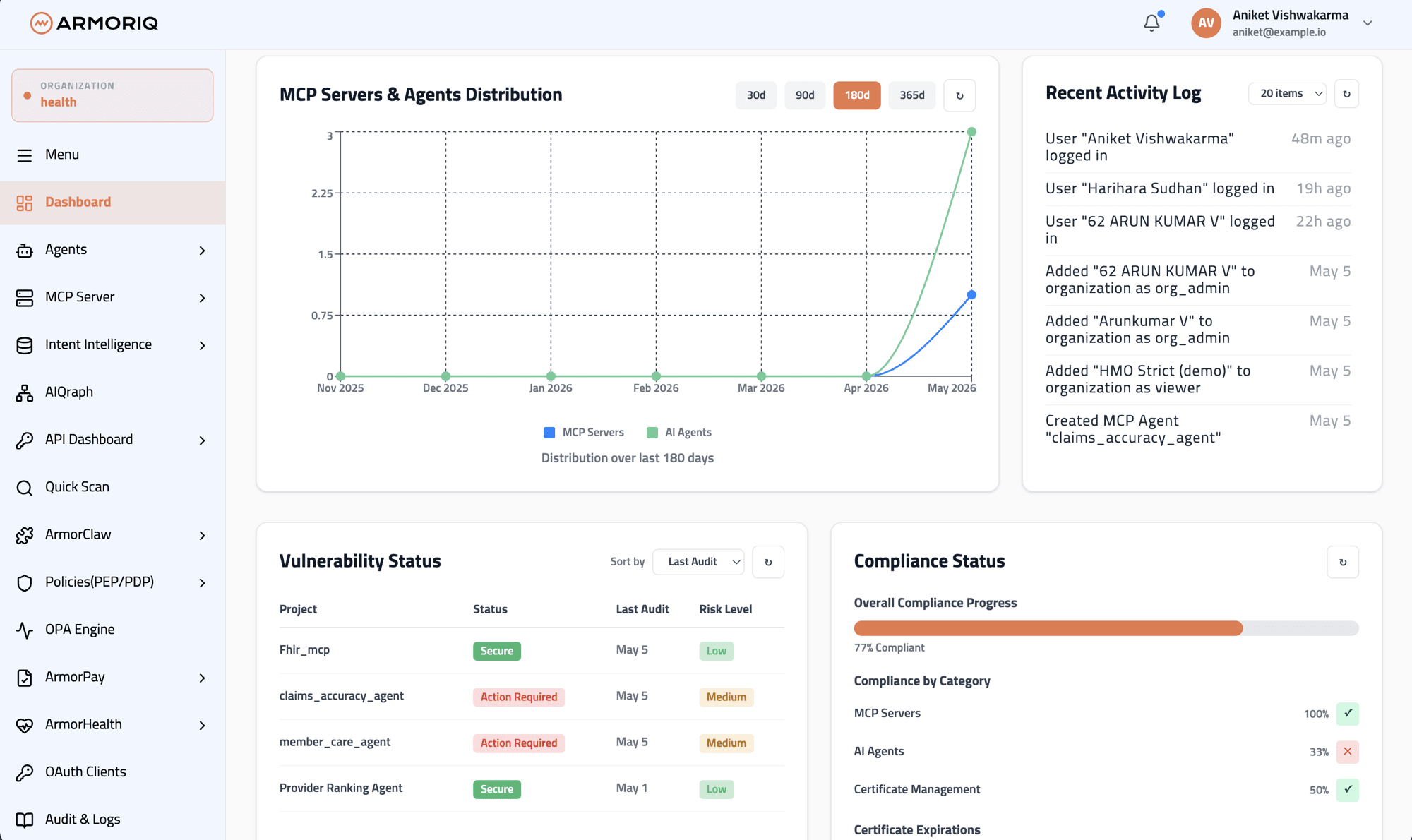This screenshot has height=840, width=1412.
Task: Open the member_care_agent project
Action: [335, 742]
